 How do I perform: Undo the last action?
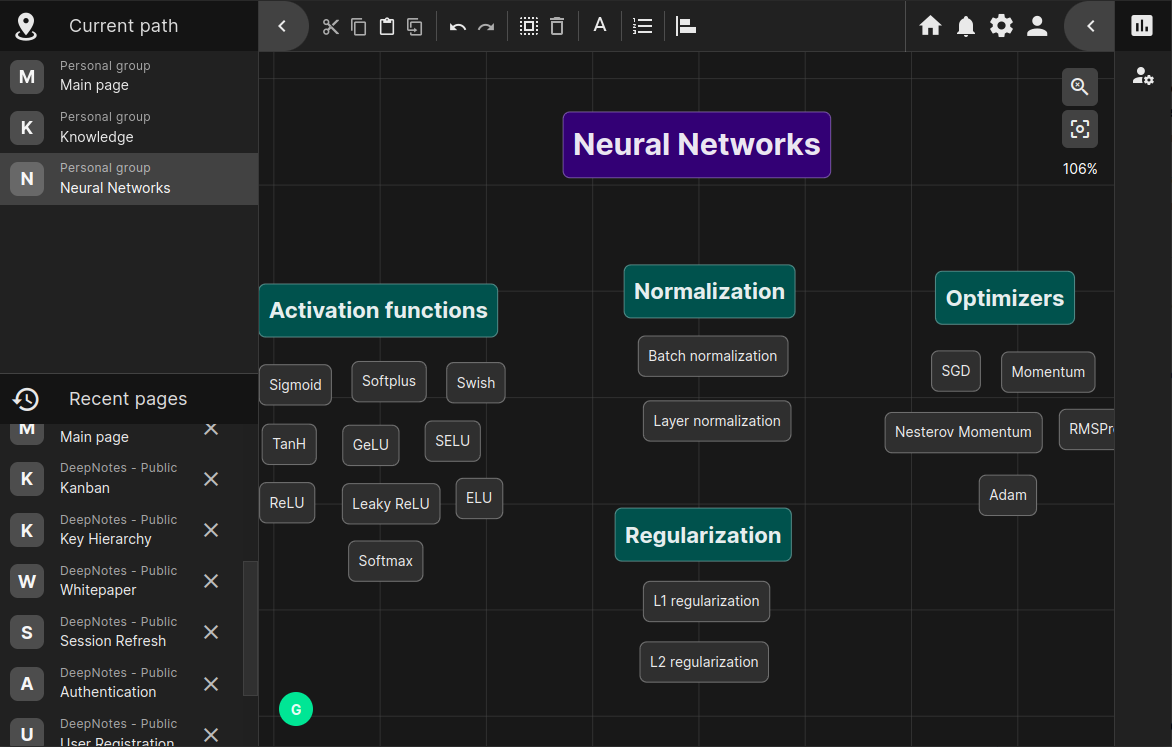pos(457,27)
